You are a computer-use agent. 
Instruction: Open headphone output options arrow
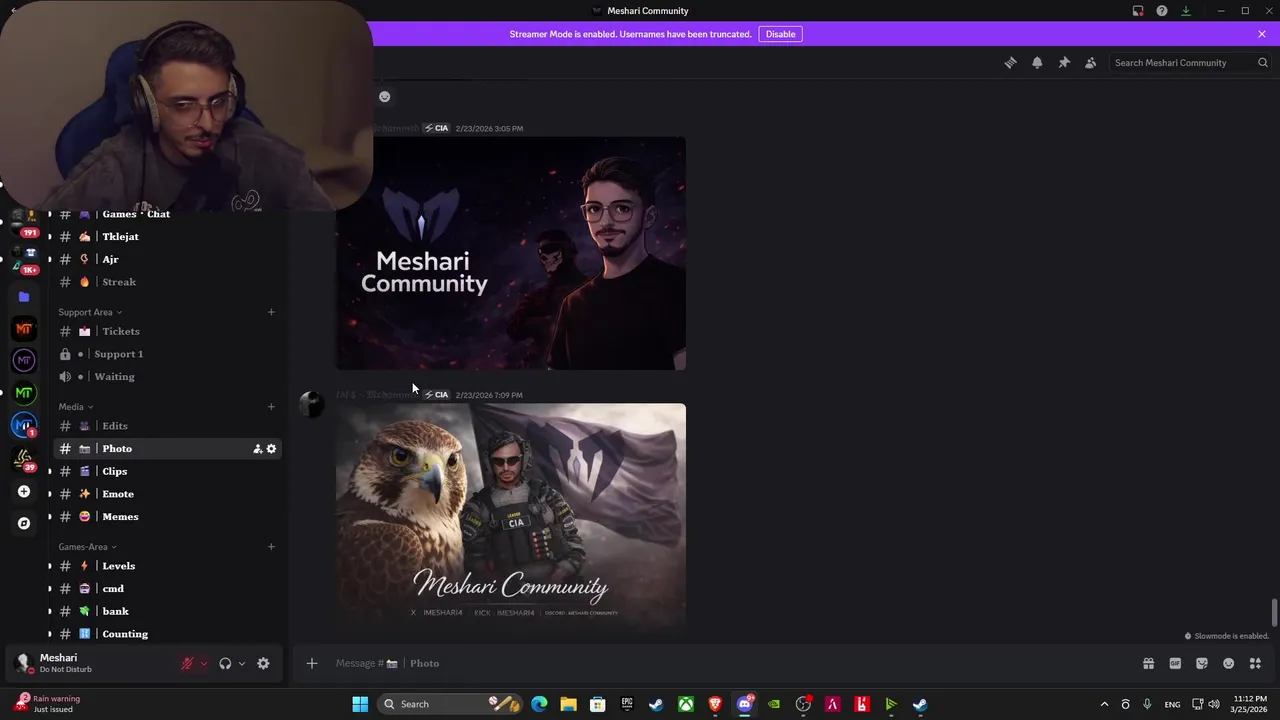tap(242, 663)
